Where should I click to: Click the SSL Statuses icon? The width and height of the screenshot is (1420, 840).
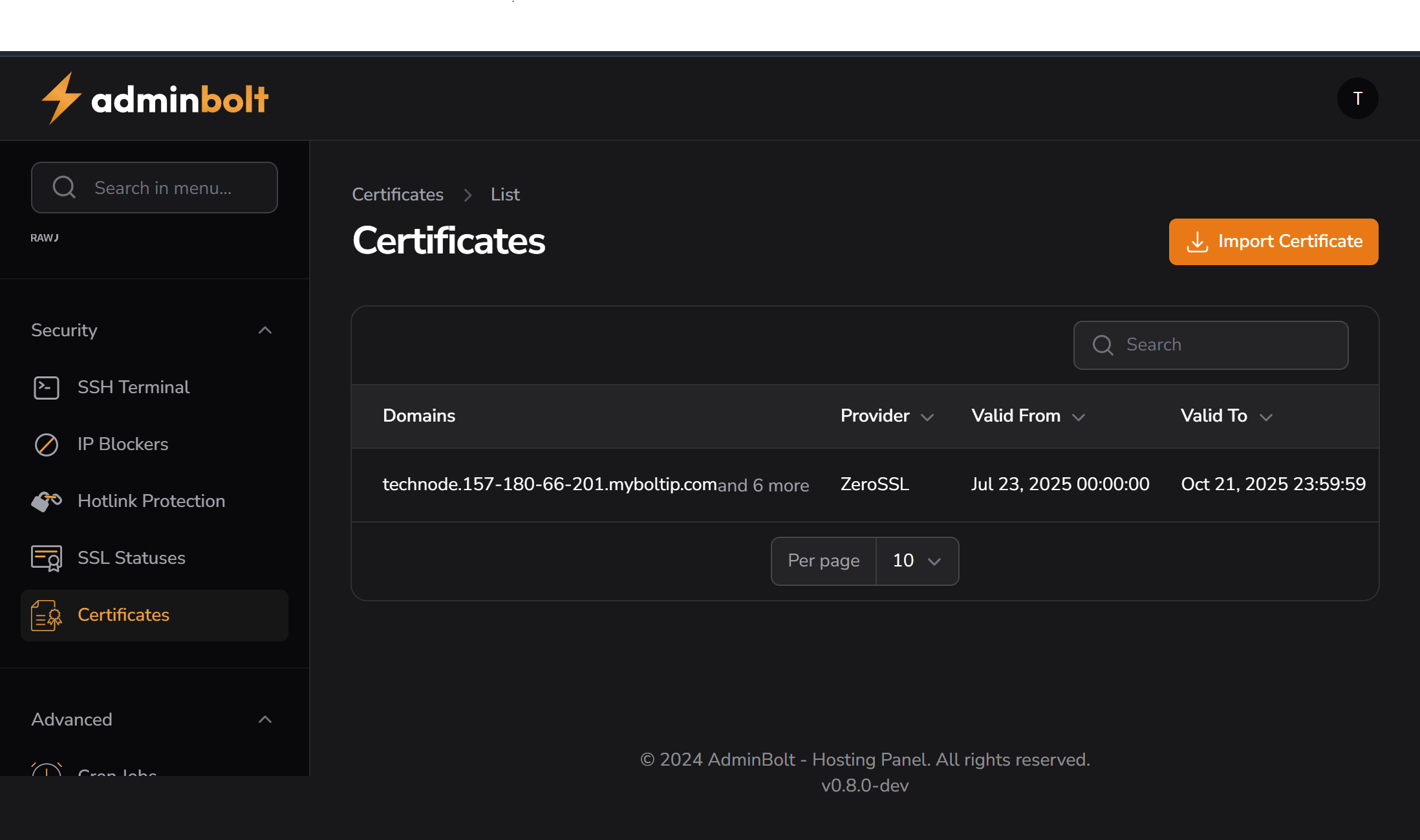pyautogui.click(x=46, y=558)
